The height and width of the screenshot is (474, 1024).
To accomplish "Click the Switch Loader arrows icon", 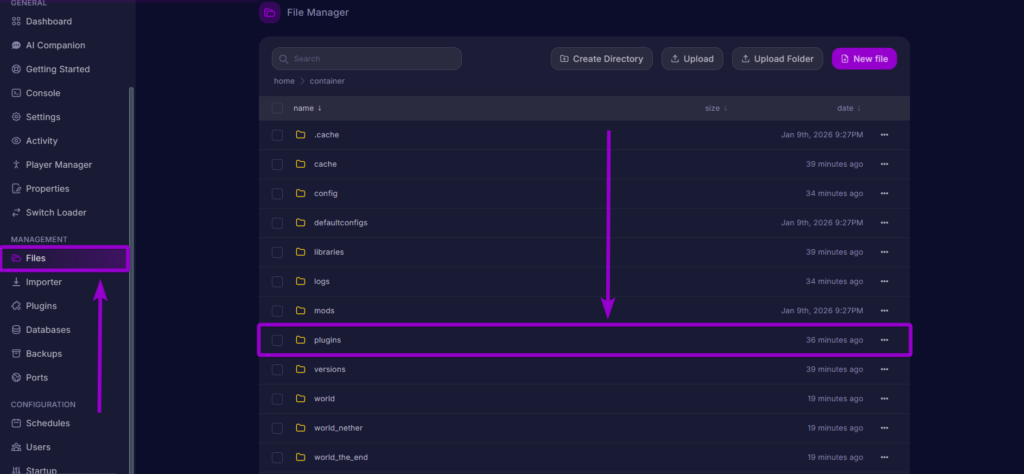I will (16, 212).
